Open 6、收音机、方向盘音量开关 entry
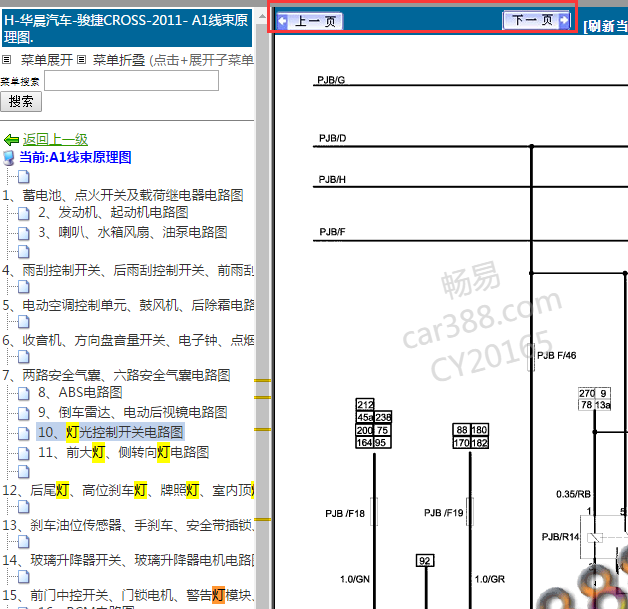 [x=128, y=340]
